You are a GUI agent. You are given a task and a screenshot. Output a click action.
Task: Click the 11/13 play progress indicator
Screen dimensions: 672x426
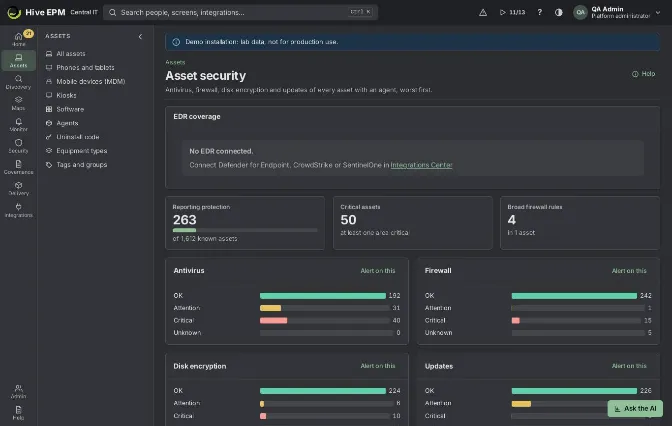[x=512, y=12]
